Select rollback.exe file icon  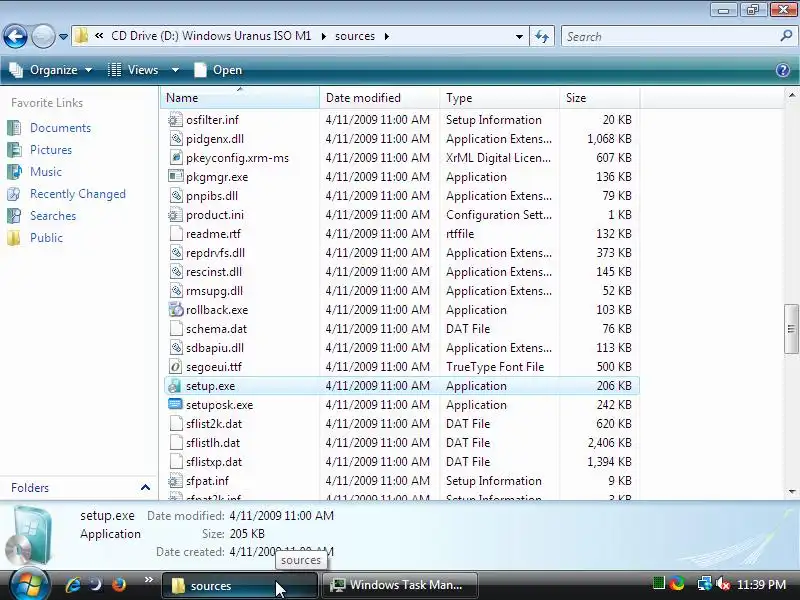coord(176,310)
